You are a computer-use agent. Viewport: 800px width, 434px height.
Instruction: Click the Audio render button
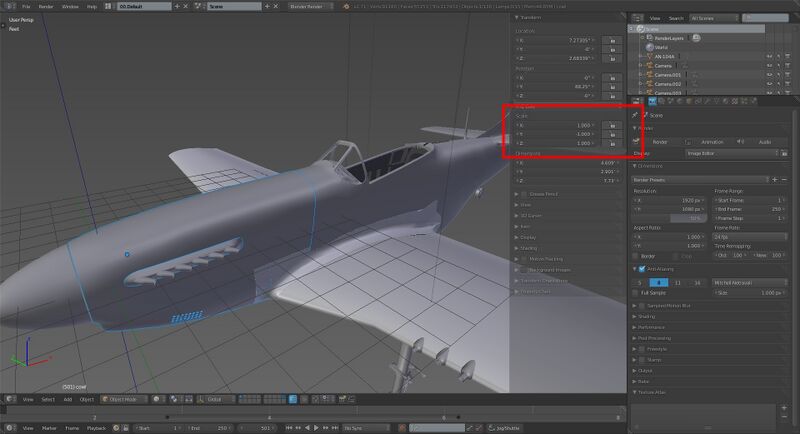click(x=760, y=142)
